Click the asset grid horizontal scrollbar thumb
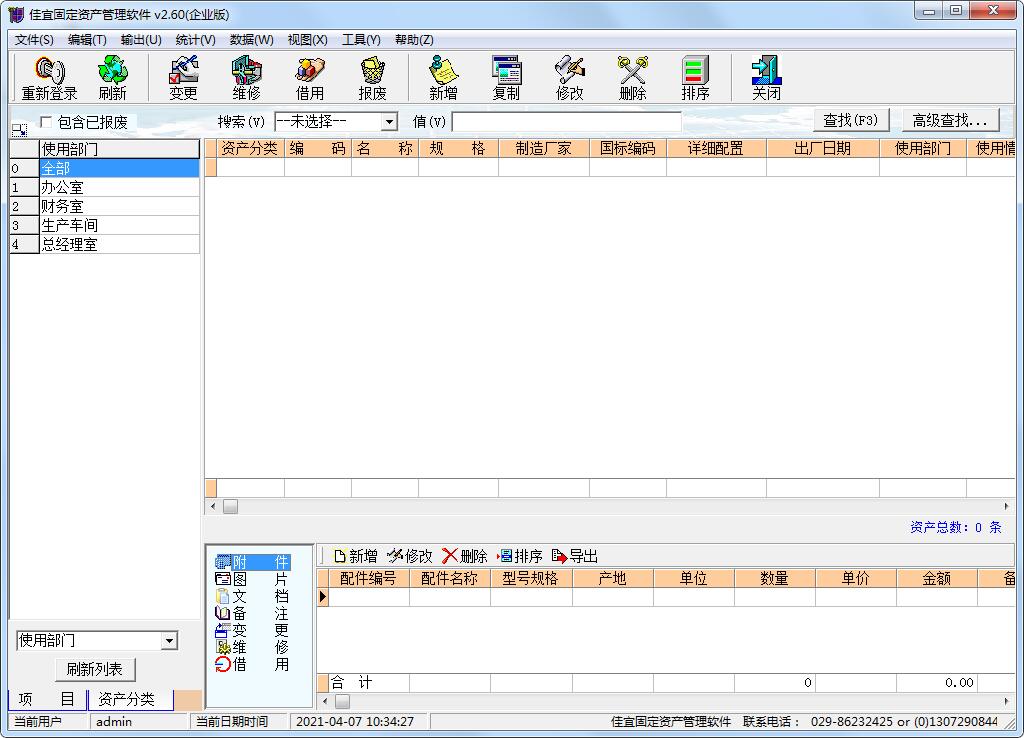Screen dimensions: 1024x738 pyautogui.click(x=230, y=507)
